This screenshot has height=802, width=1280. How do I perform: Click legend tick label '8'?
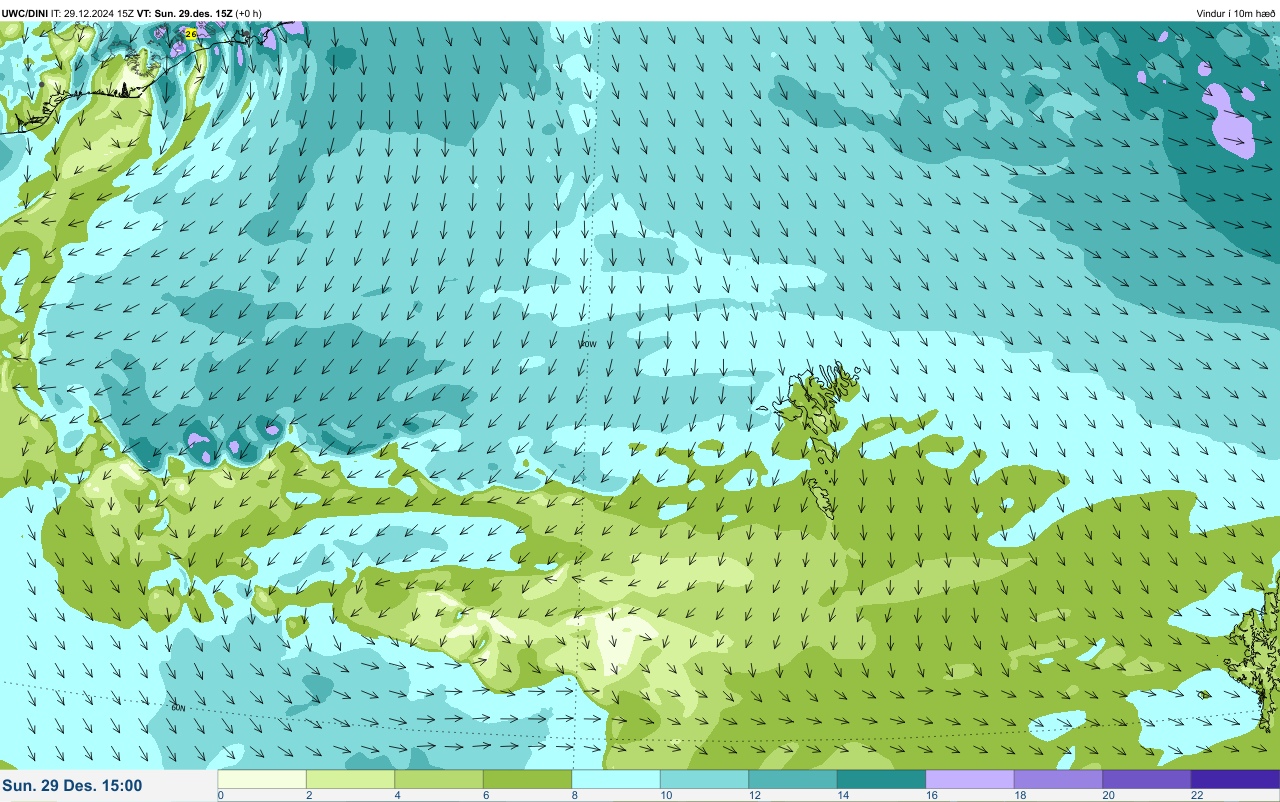click(574, 795)
